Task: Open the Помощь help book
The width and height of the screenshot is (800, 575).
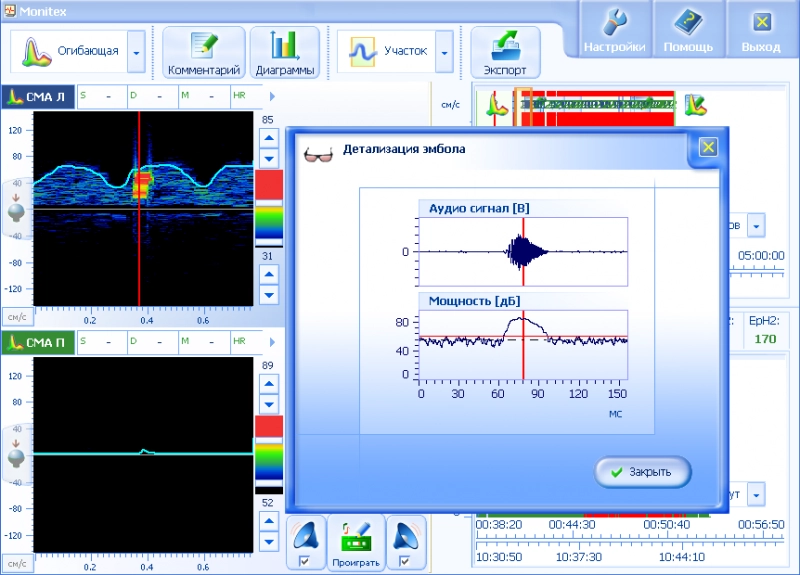Action: coord(688,29)
